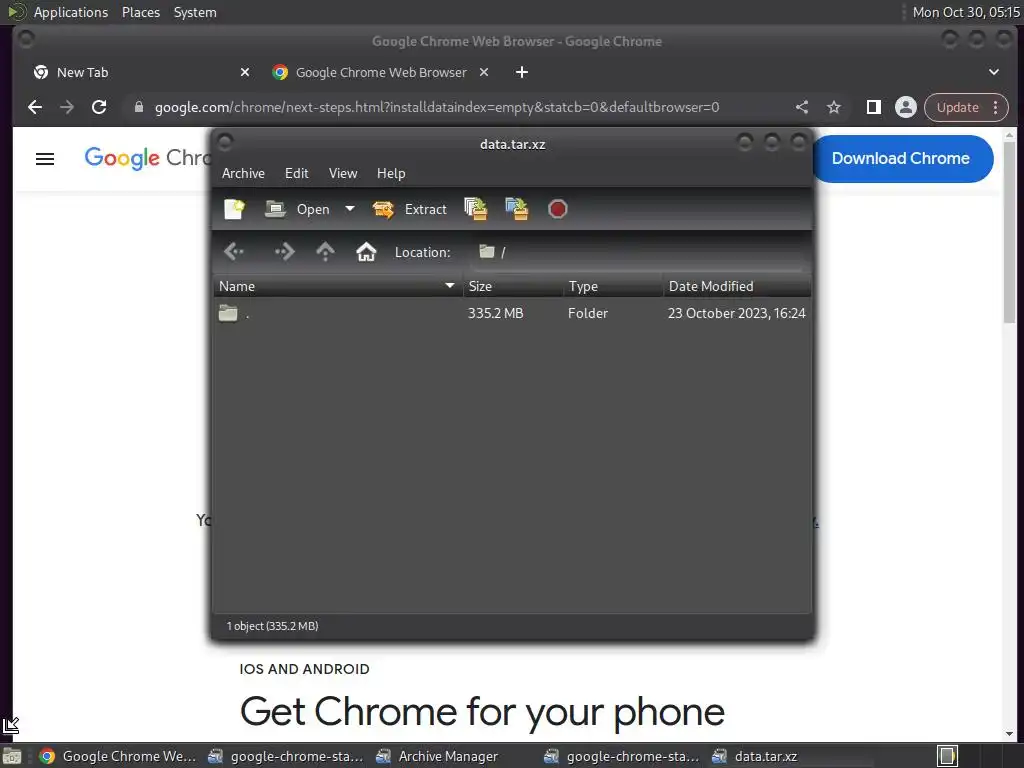1024x768 pixels.
Task: Go back with archive navigation arrow
Action: pos(234,251)
